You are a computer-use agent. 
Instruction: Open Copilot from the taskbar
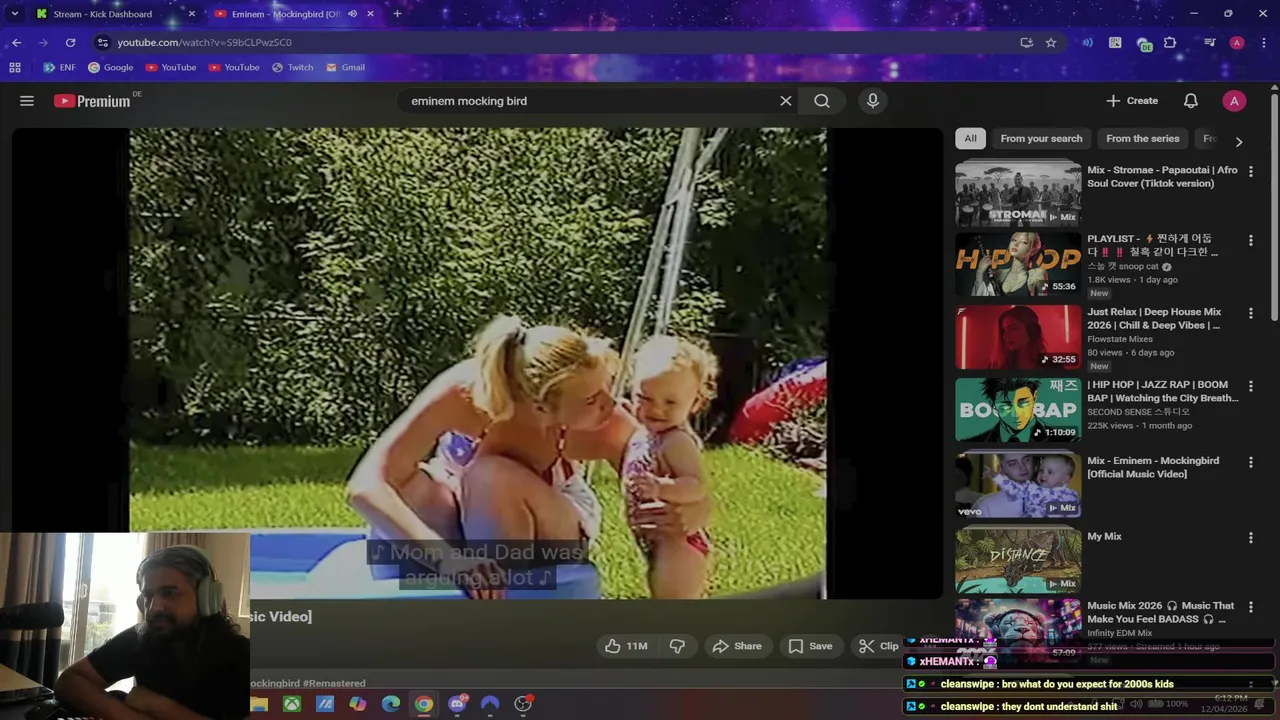tap(358, 704)
